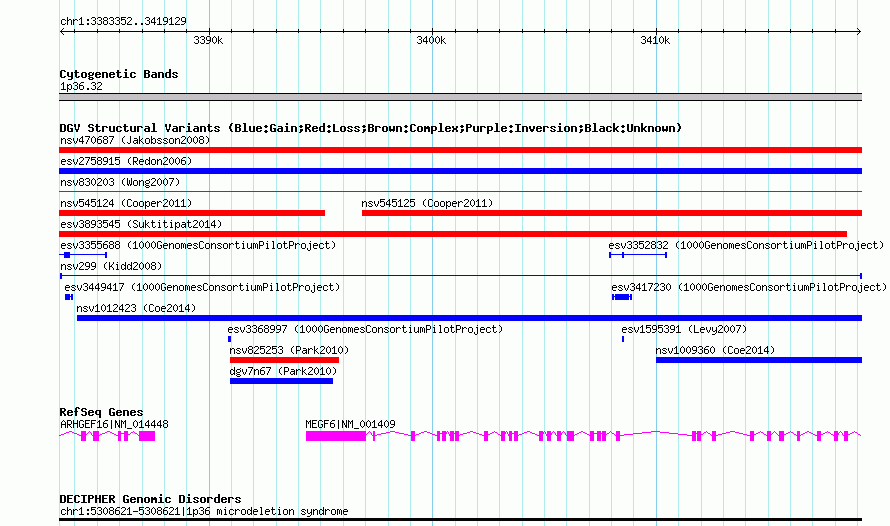Screen dimensions: 890x526
Task: Click the esv3449417 label text
Action: (x=202, y=287)
